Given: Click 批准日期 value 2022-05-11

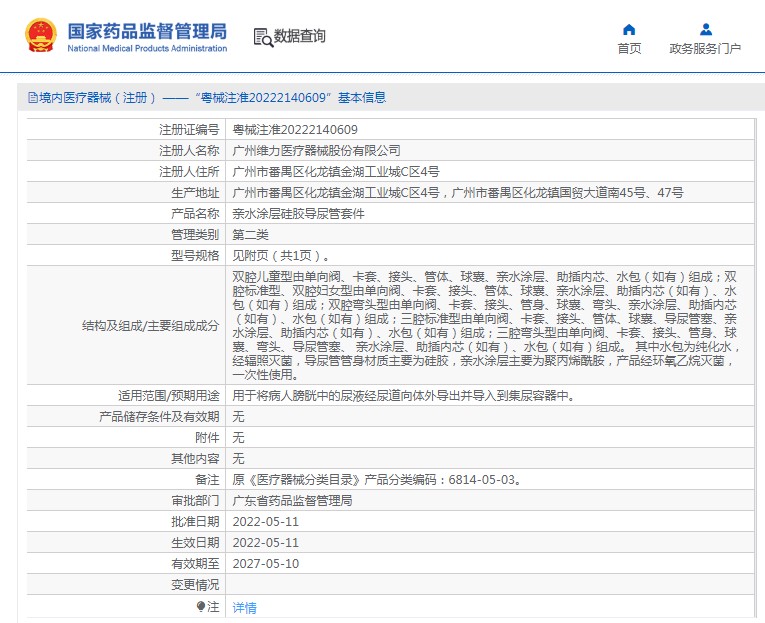Looking at the screenshot, I should tap(265, 522).
